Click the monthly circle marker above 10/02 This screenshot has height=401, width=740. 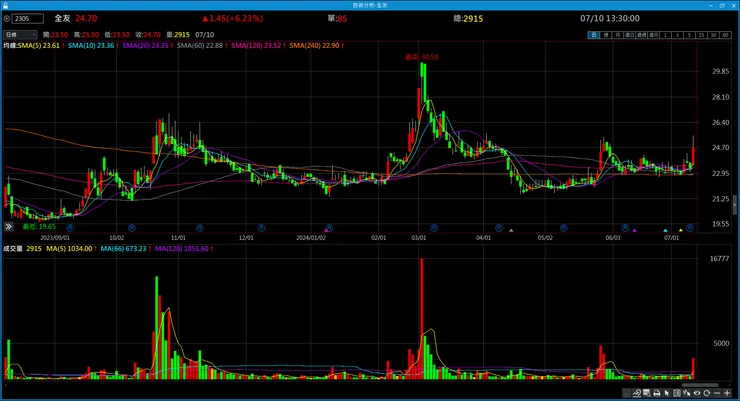(132, 228)
